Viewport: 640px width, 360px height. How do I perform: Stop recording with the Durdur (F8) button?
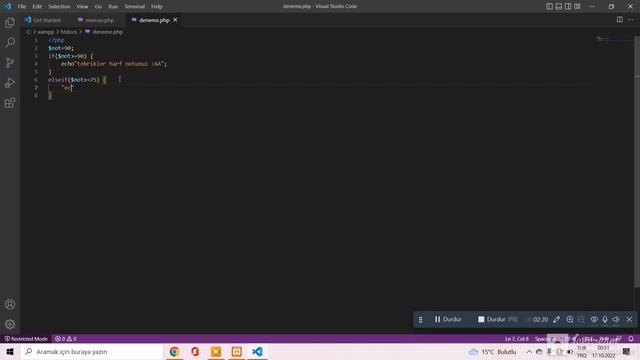coord(498,319)
